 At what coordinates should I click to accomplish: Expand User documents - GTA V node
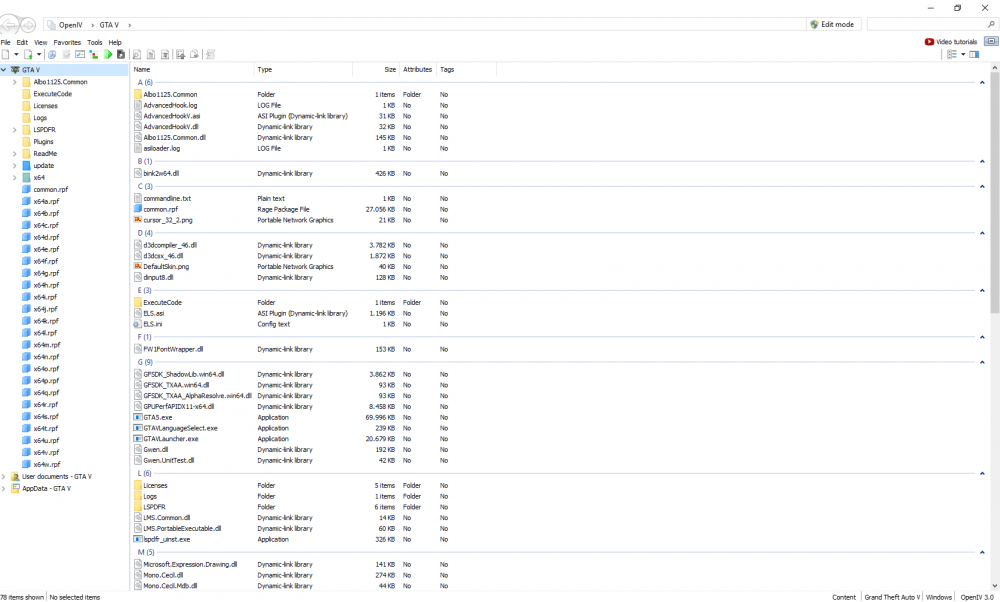[4, 476]
